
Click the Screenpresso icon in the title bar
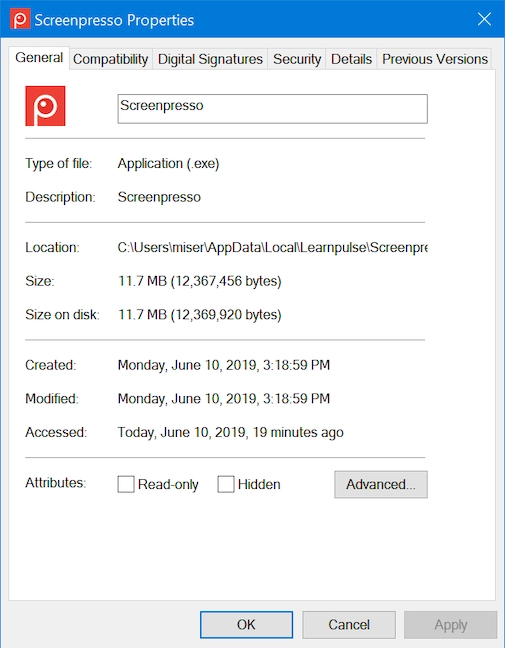coord(20,19)
